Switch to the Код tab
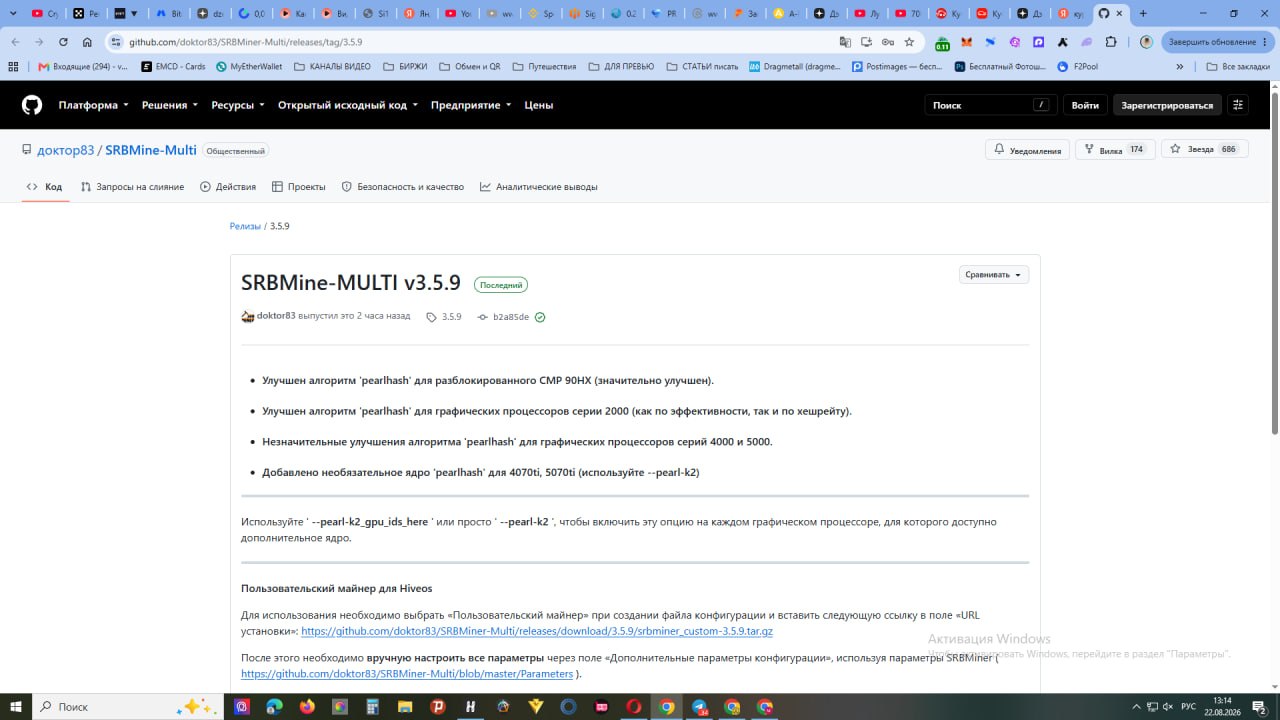 45,187
